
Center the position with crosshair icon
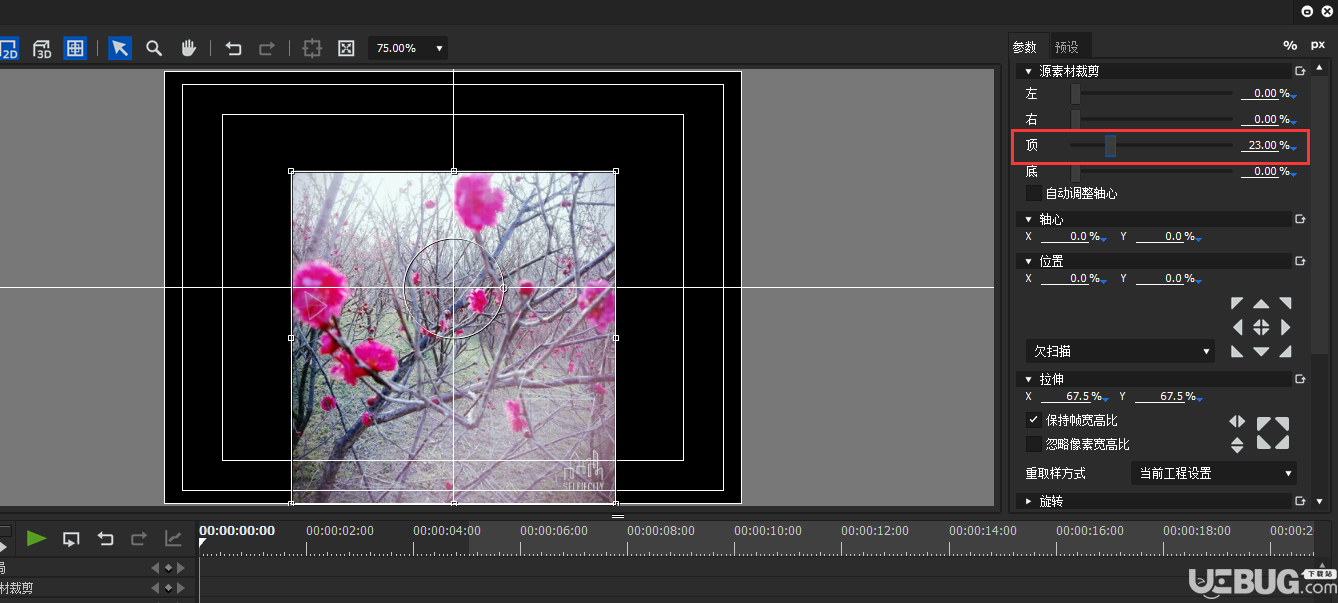tap(1261, 327)
